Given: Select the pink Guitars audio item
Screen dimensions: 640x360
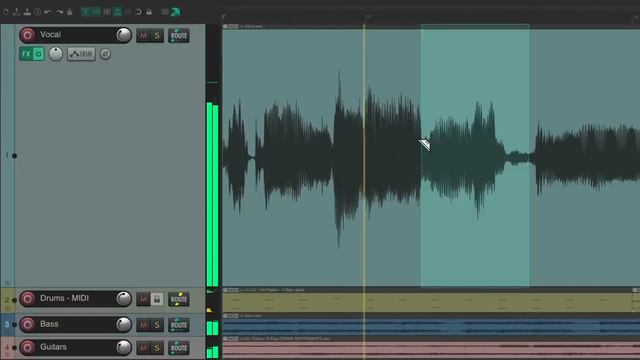Looking at the screenshot, I should (x=431, y=351).
